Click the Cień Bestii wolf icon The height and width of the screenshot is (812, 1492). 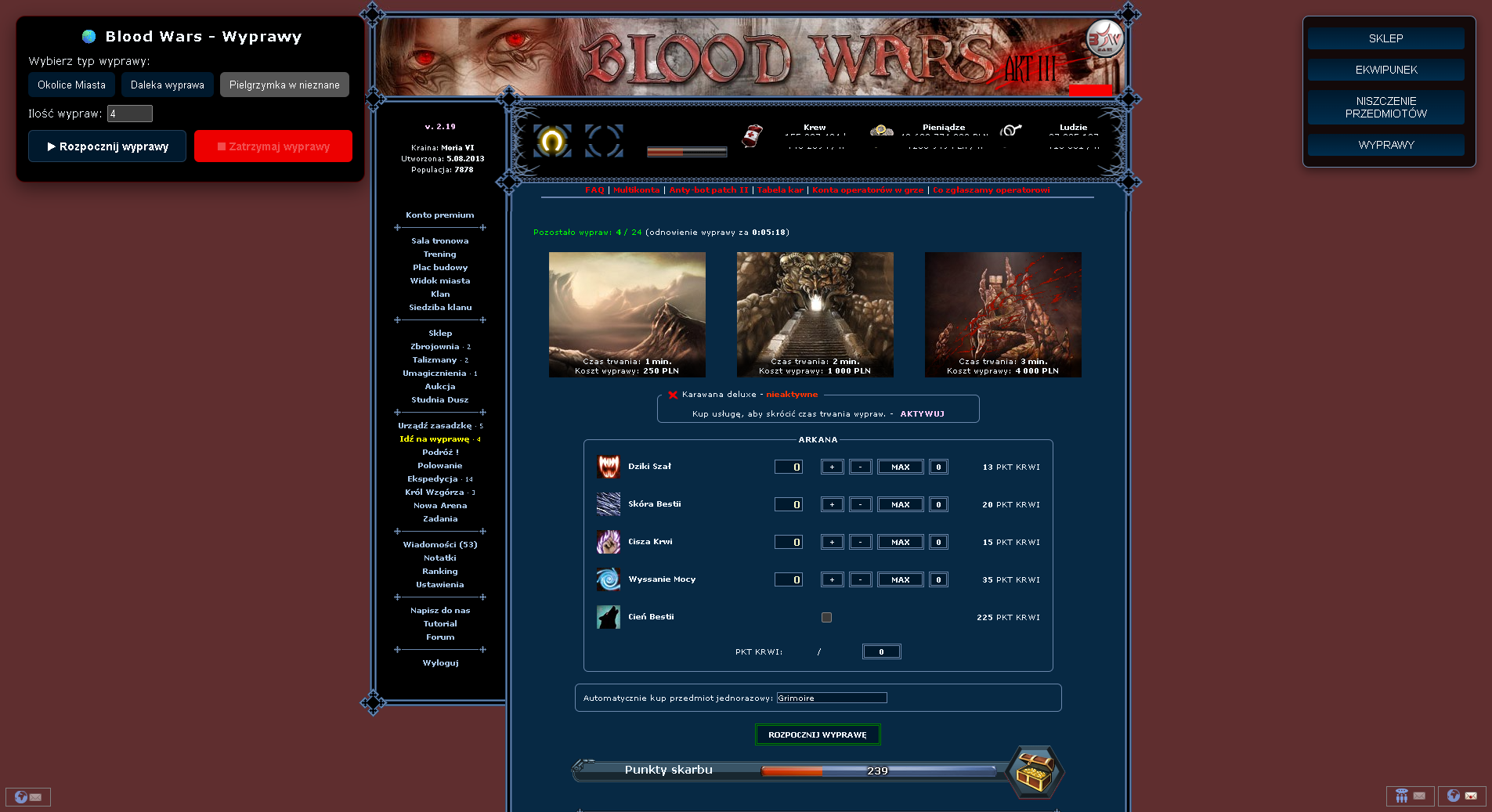[609, 617]
